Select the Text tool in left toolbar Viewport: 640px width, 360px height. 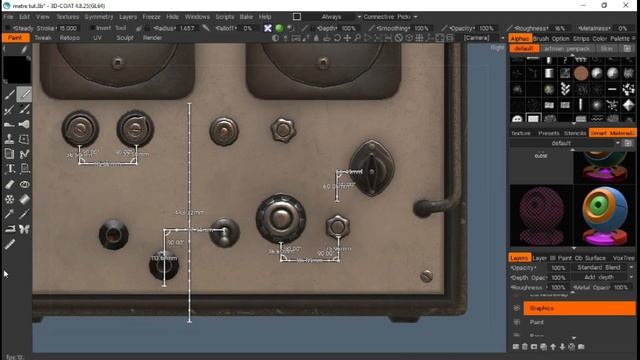9,169
